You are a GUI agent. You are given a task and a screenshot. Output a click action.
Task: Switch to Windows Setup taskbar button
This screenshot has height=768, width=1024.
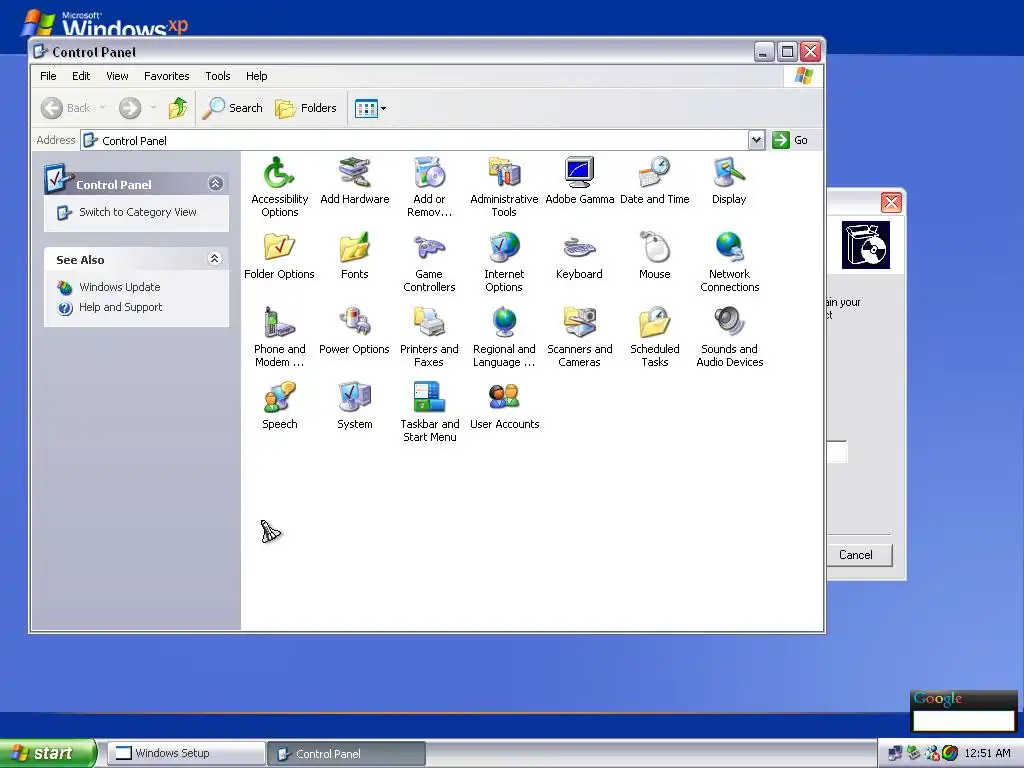tap(186, 753)
